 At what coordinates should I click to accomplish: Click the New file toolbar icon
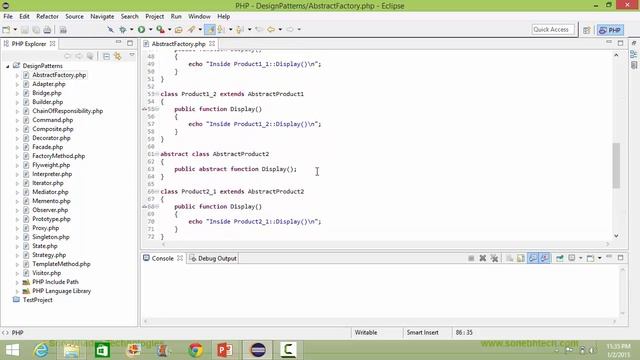pos(6,30)
